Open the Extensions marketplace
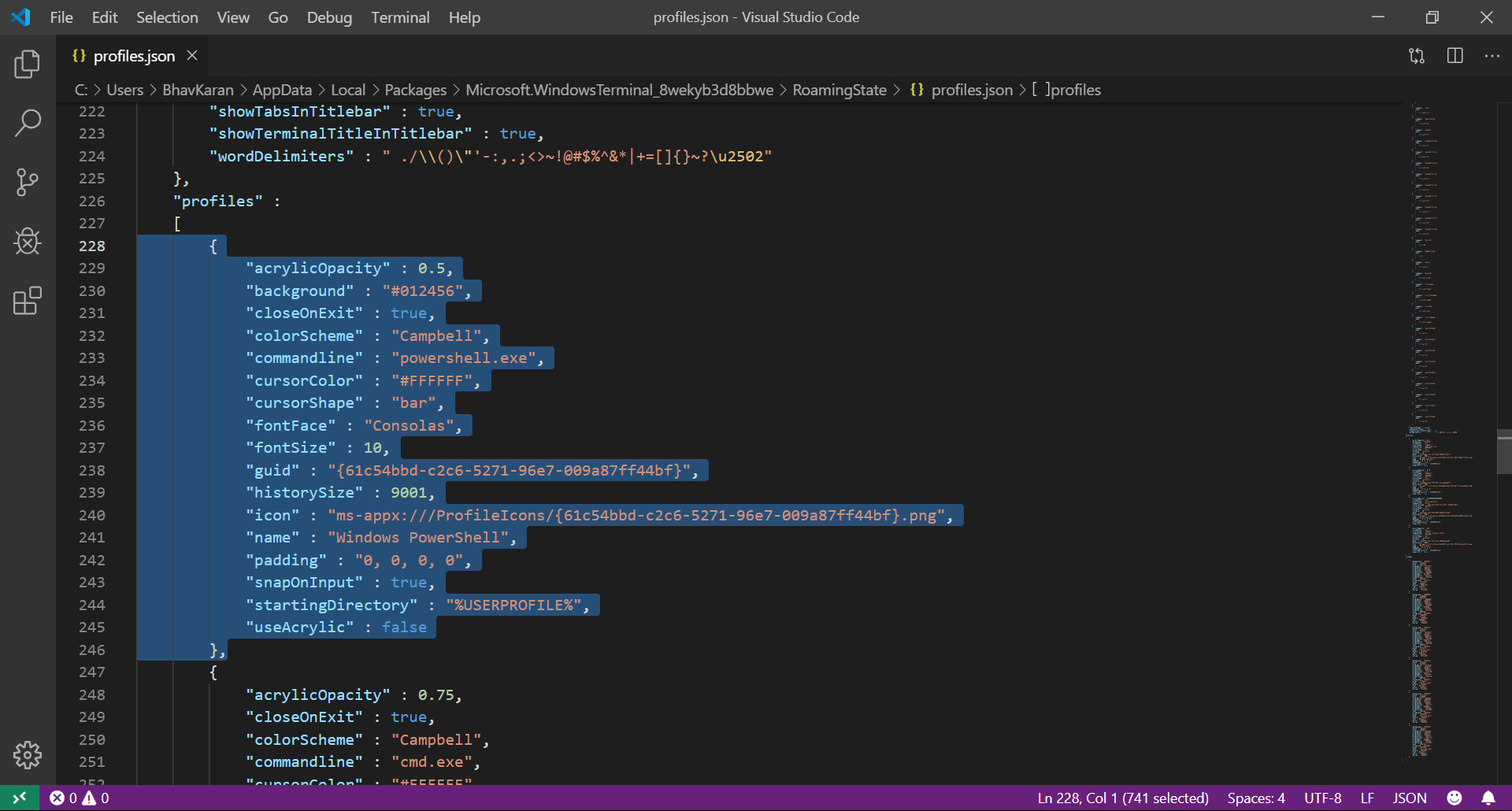Viewport: 1512px width, 811px height. pos(28,301)
